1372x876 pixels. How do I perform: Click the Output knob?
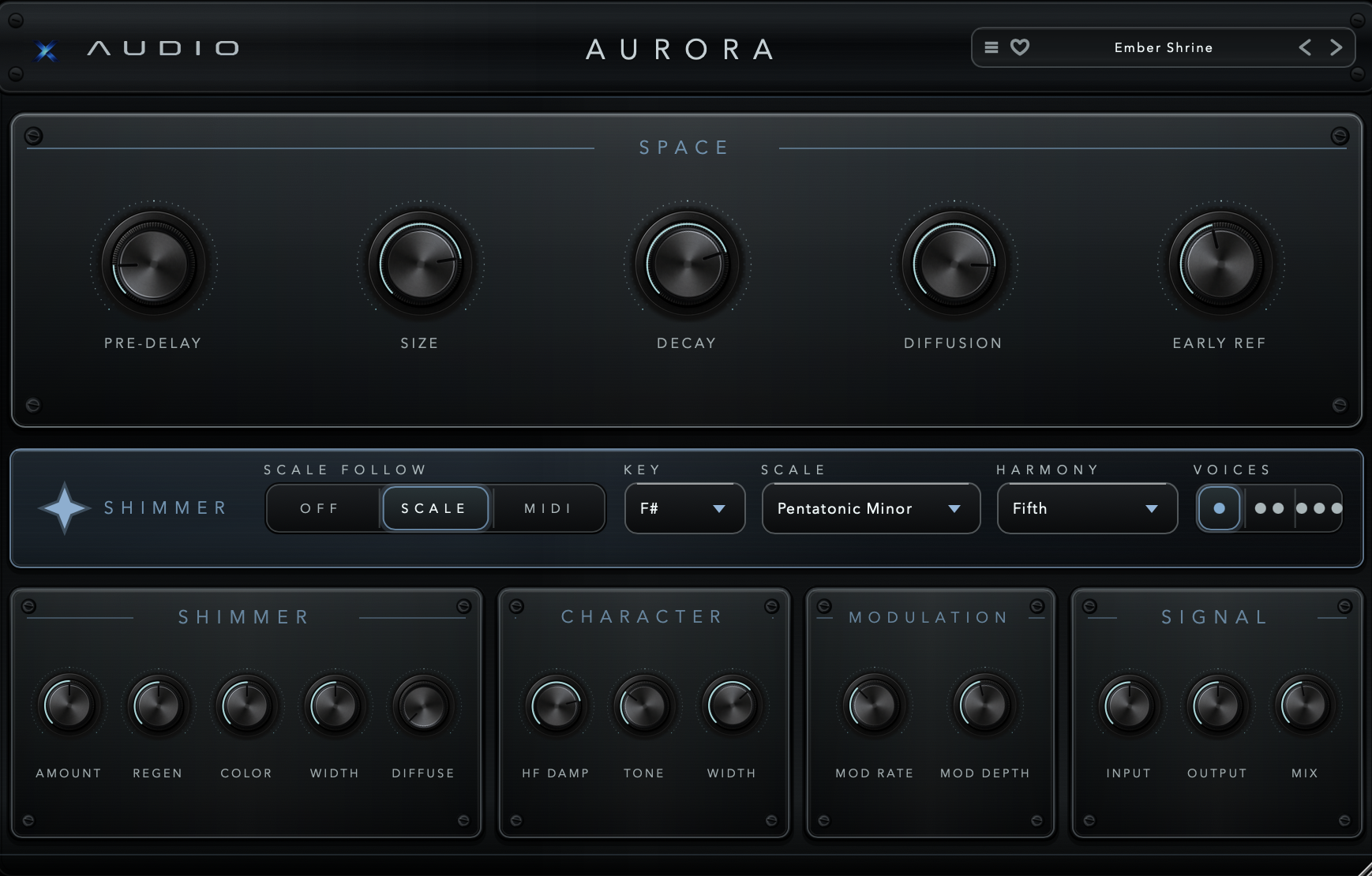coord(1217,705)
